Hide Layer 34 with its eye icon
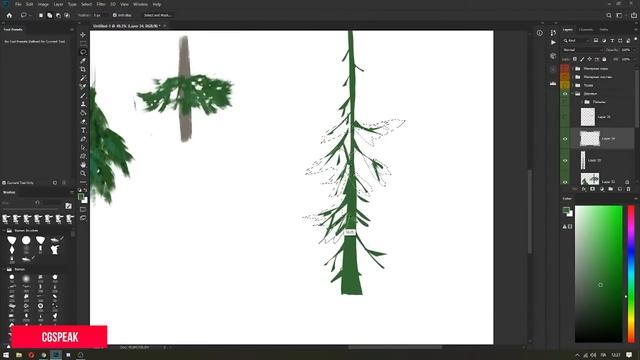This screenshot has width=640, height=360. pos(565,139)
